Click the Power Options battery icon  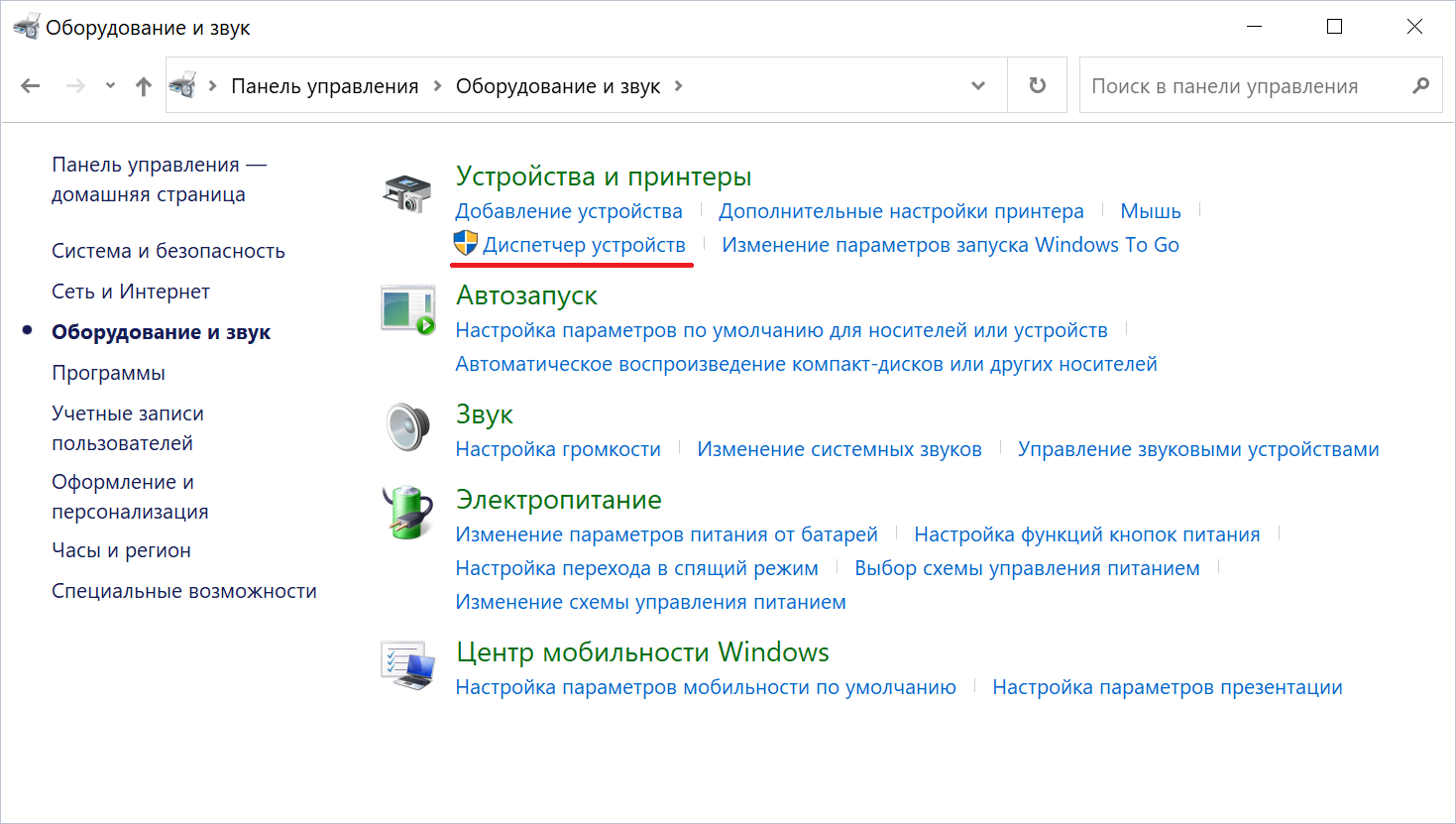click(x=407, y=513)
